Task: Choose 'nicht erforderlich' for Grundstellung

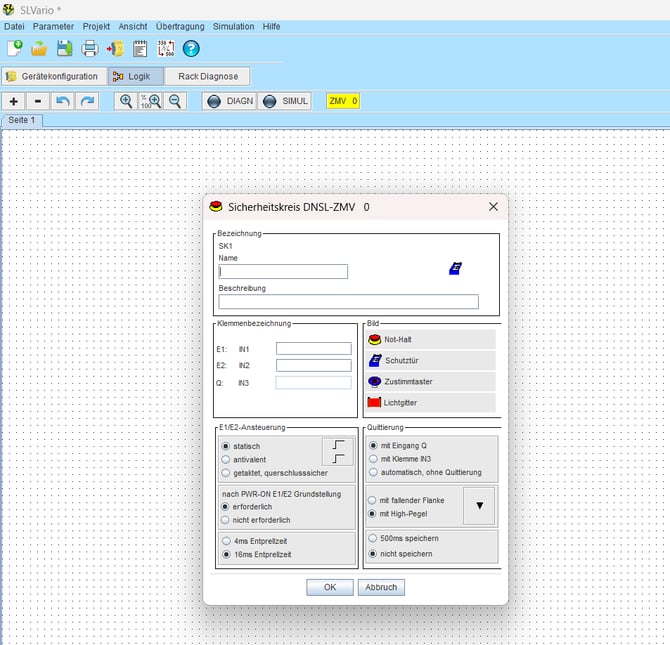Action: 225,520
